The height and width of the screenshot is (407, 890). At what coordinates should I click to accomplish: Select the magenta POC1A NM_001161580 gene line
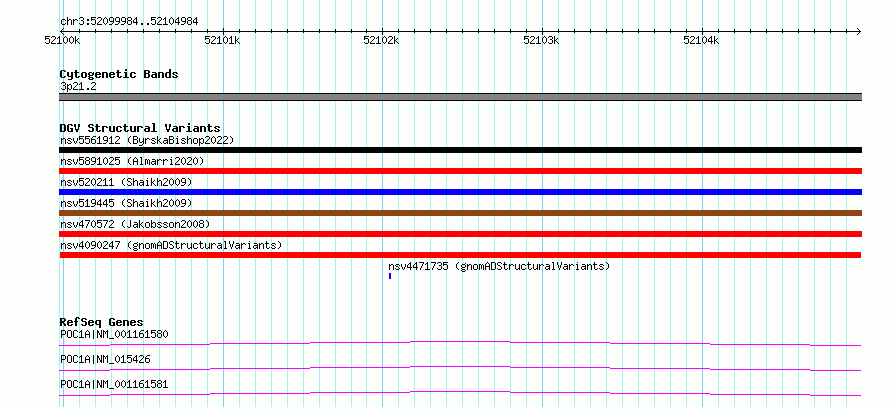pos(460,343)
